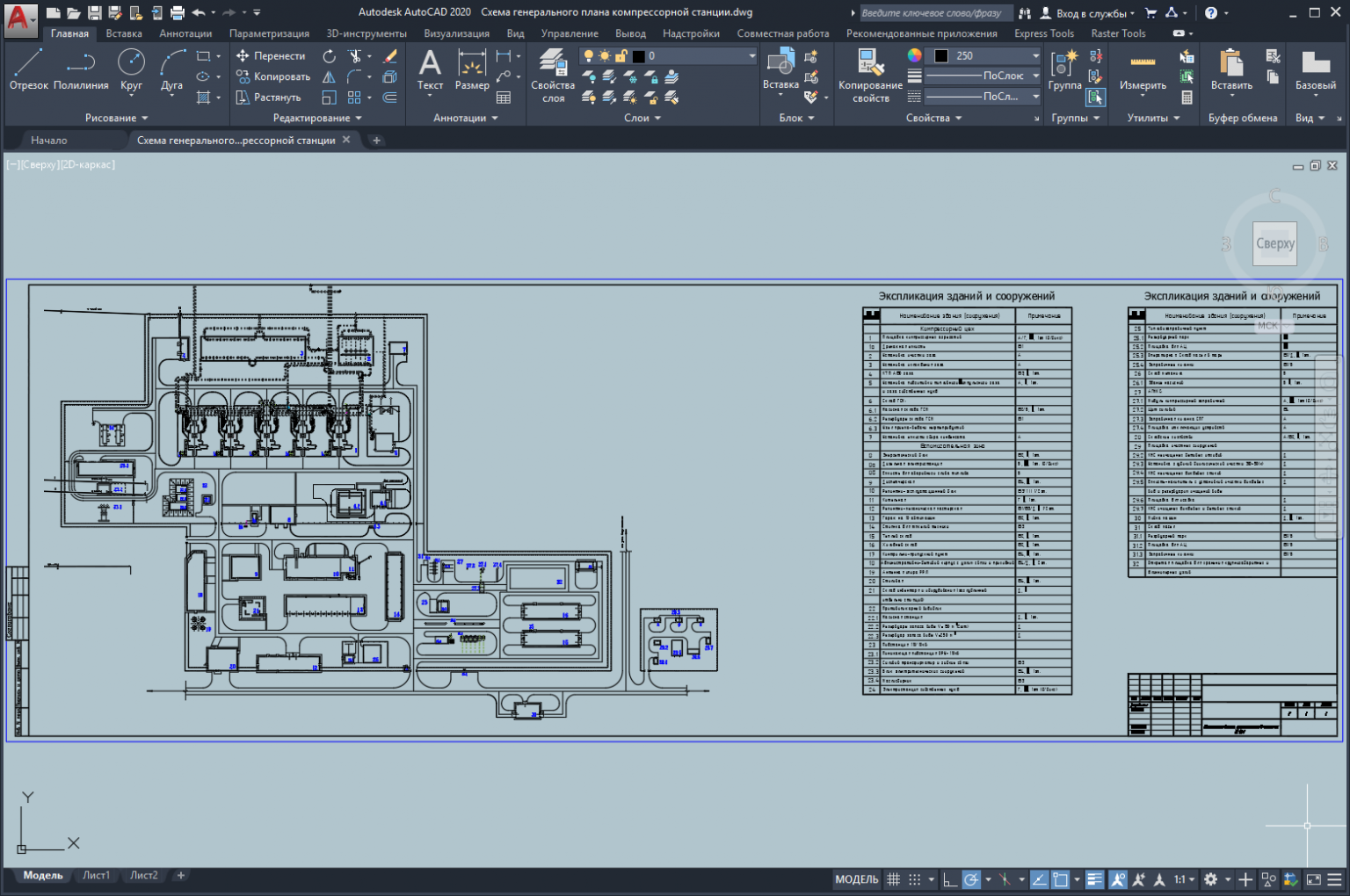Toggle lineweight display in status bar
The height and width of the screenshot is (896, 1350).
[1094, 879]
